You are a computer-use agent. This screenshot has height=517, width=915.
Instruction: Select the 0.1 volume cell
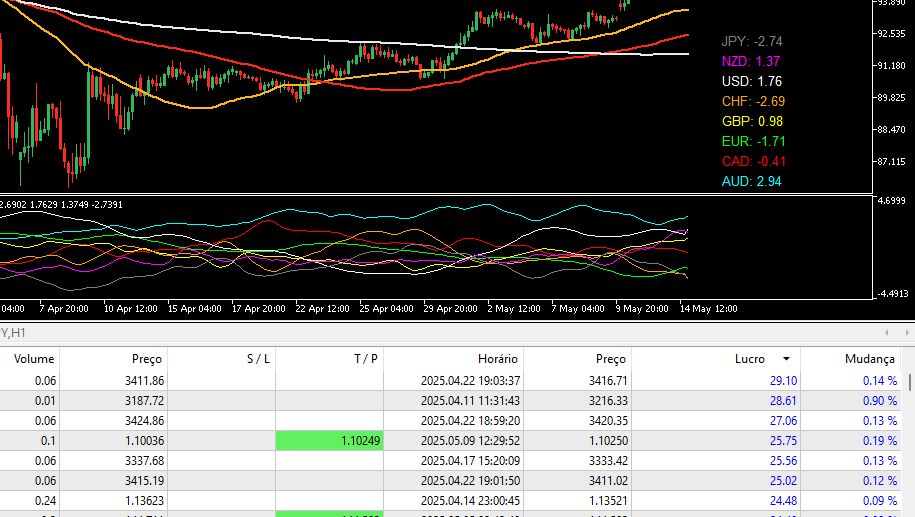48,441
